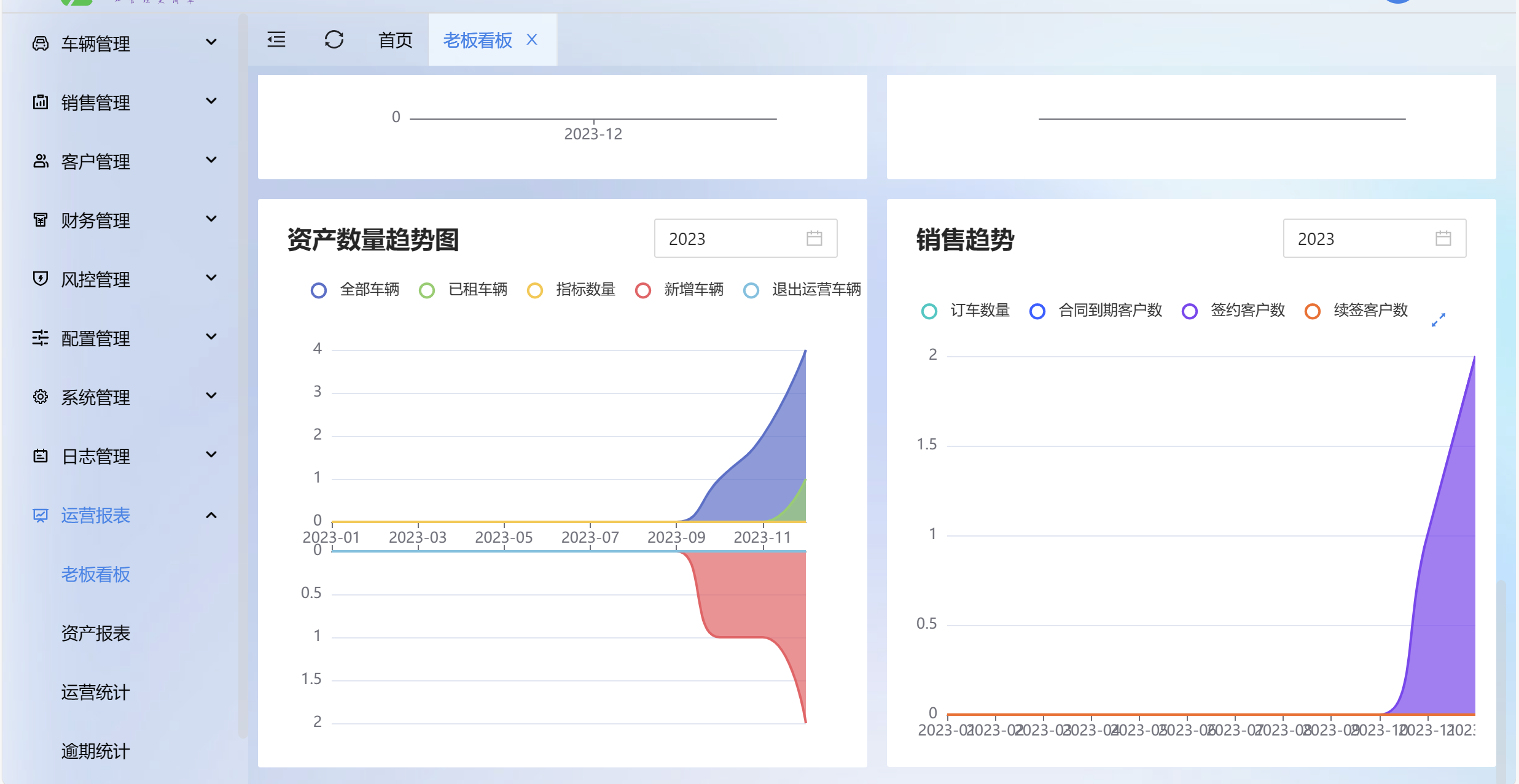Viewport: 1519px width, 784px height.
Task: Click the refresh page icon
Action: [334, 40]
